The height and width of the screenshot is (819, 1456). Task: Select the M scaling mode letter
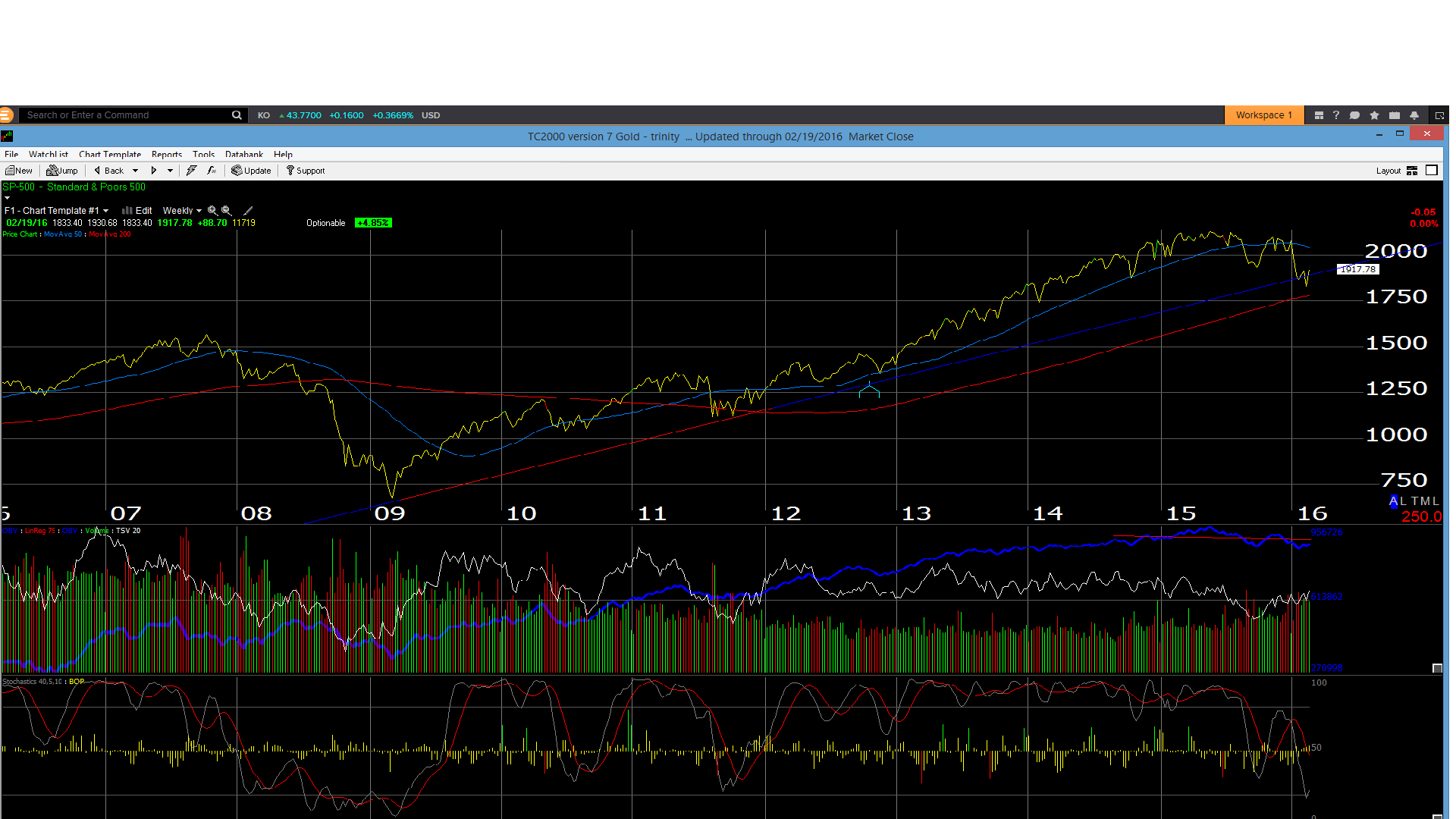(x=1425, y=501)
